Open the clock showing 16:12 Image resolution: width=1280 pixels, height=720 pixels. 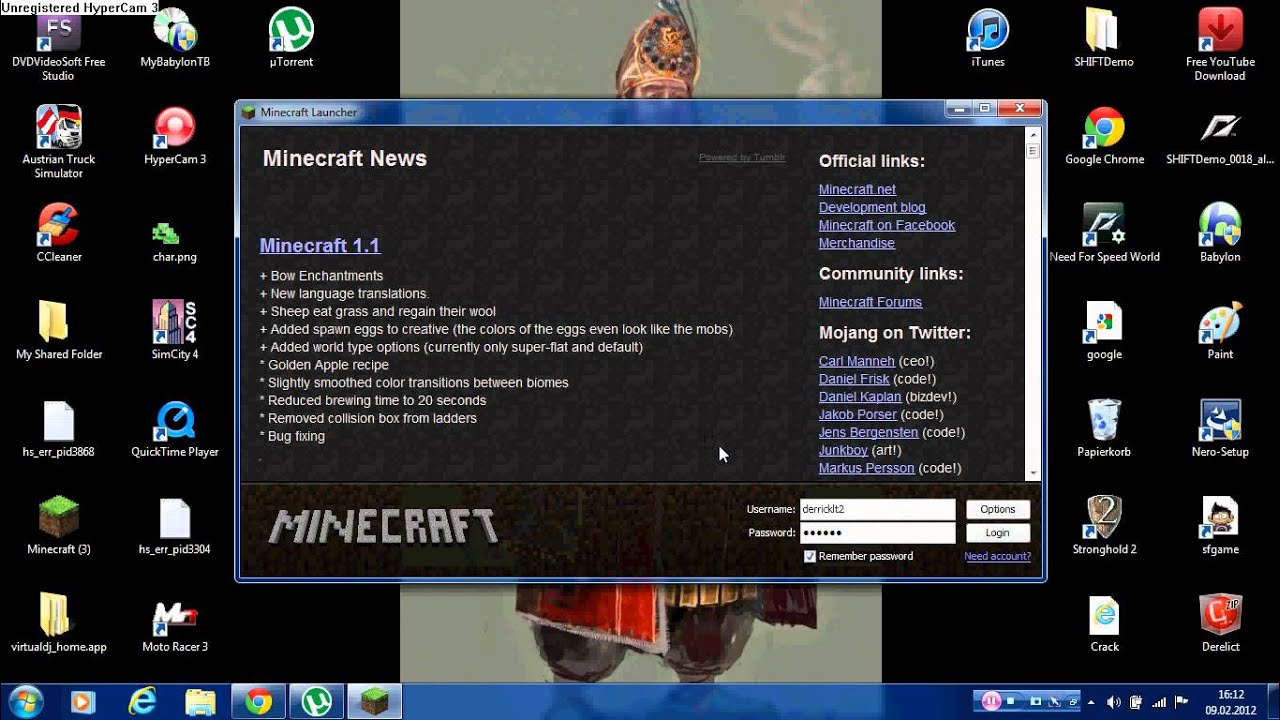pyautogui.click(x=1231, y=702)
